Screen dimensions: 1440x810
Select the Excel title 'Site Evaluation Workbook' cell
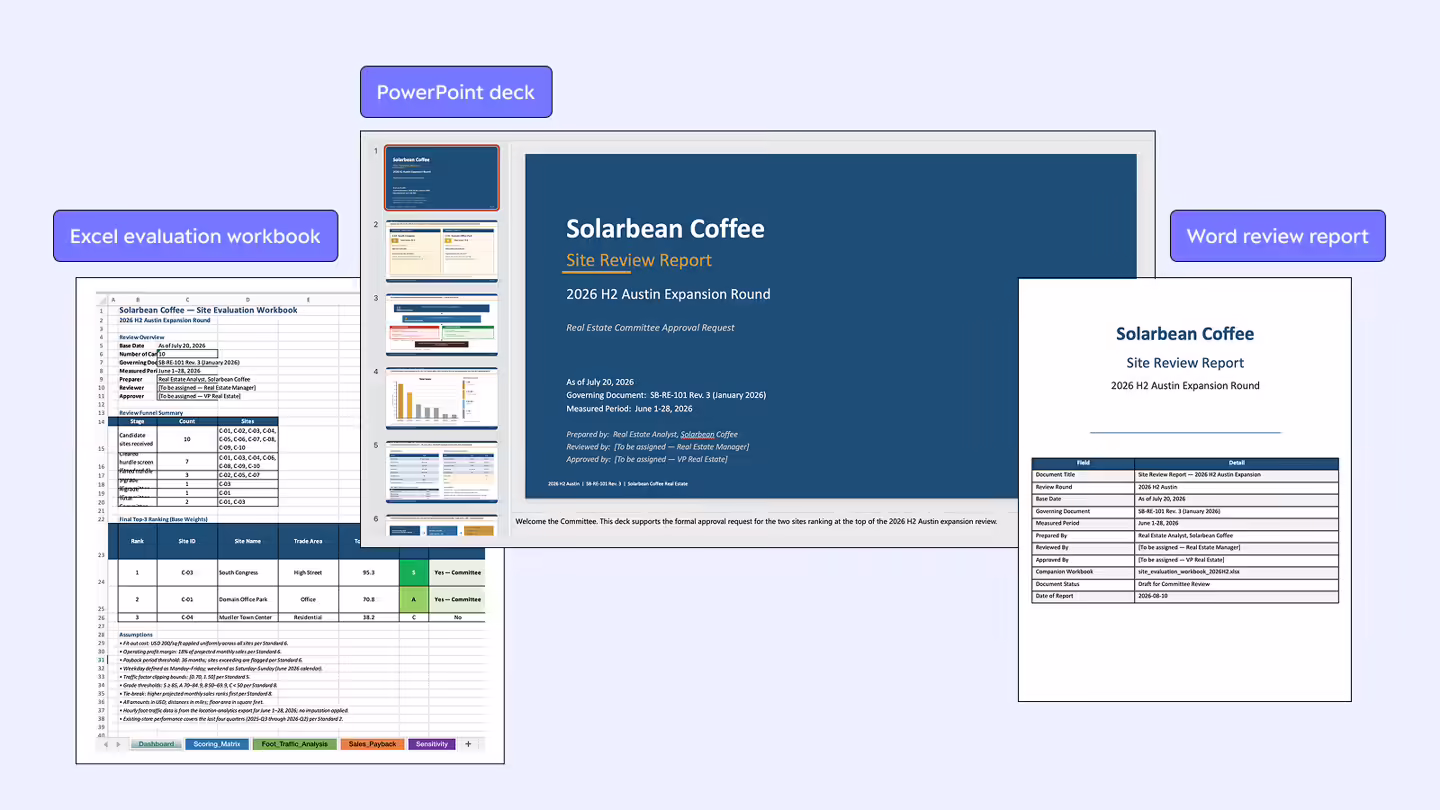pyautogui.click(x=208, y=310)
